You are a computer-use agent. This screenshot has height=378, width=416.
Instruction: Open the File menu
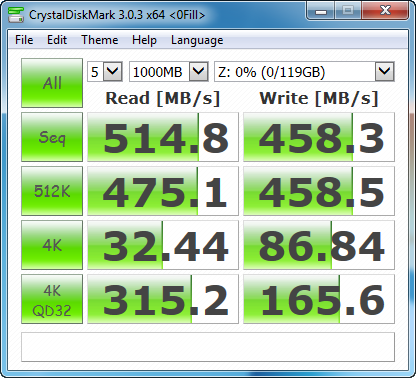tap(24, 40)
